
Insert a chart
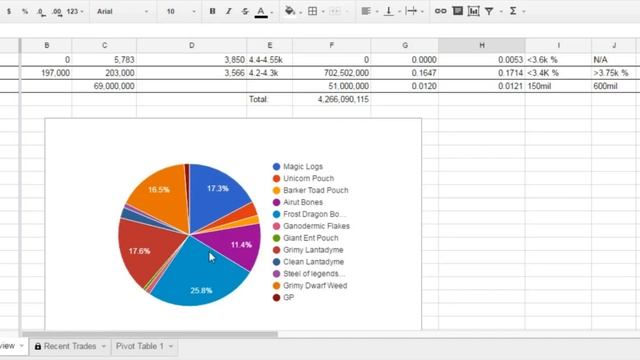click(x=473, y=11)
